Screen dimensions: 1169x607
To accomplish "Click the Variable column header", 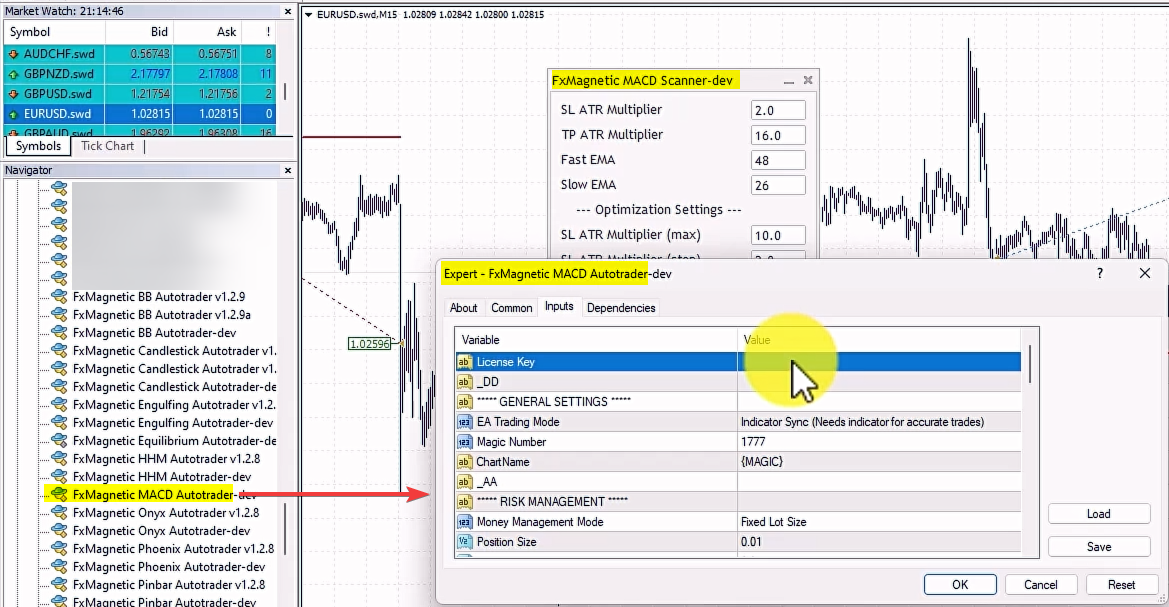I will pyautogui.click(x=596, y=340).
